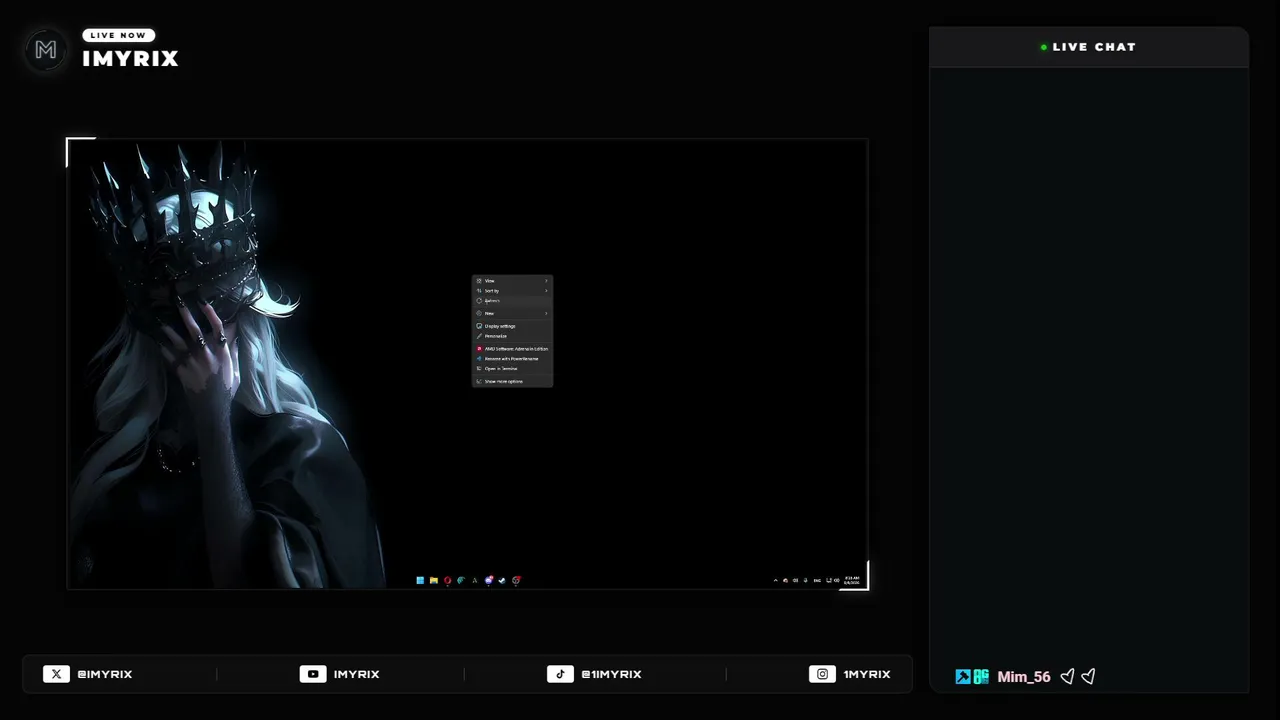Click the first heart emote after Mim_56

pos(1067,677)
